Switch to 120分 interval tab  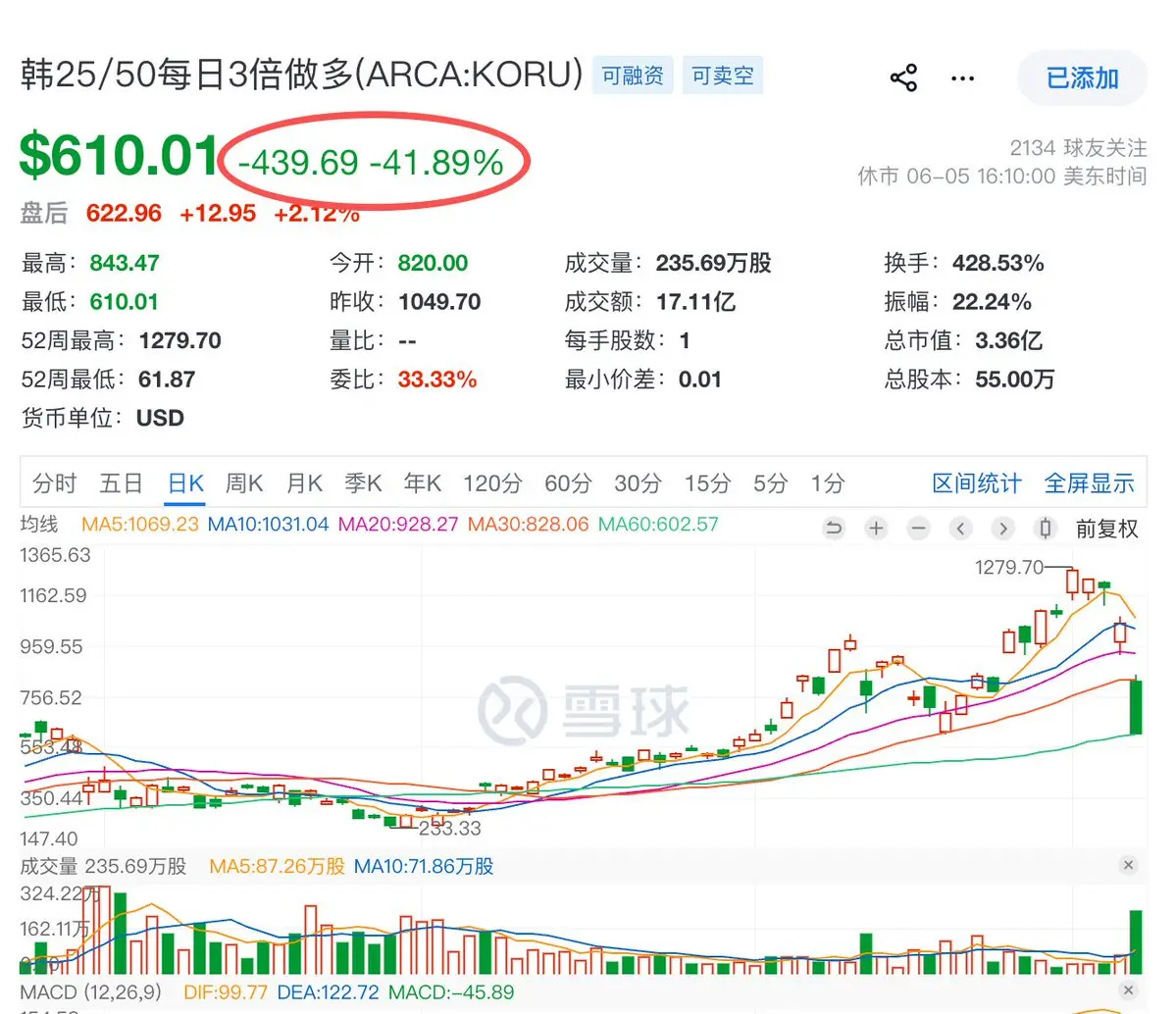(x=492, y=483)
